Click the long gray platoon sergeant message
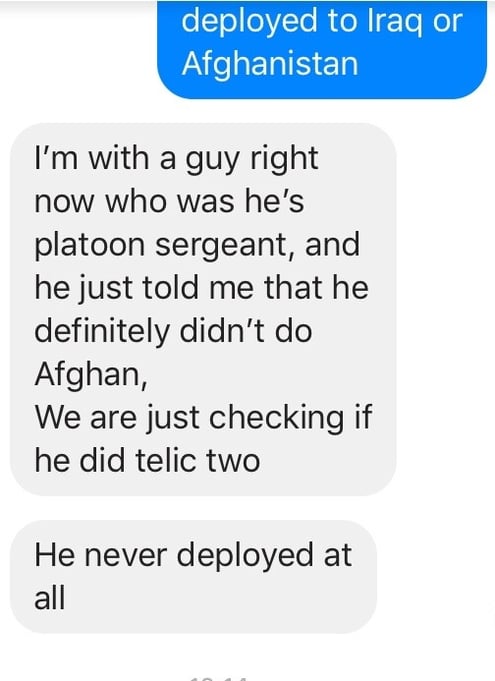 [203, 309]
